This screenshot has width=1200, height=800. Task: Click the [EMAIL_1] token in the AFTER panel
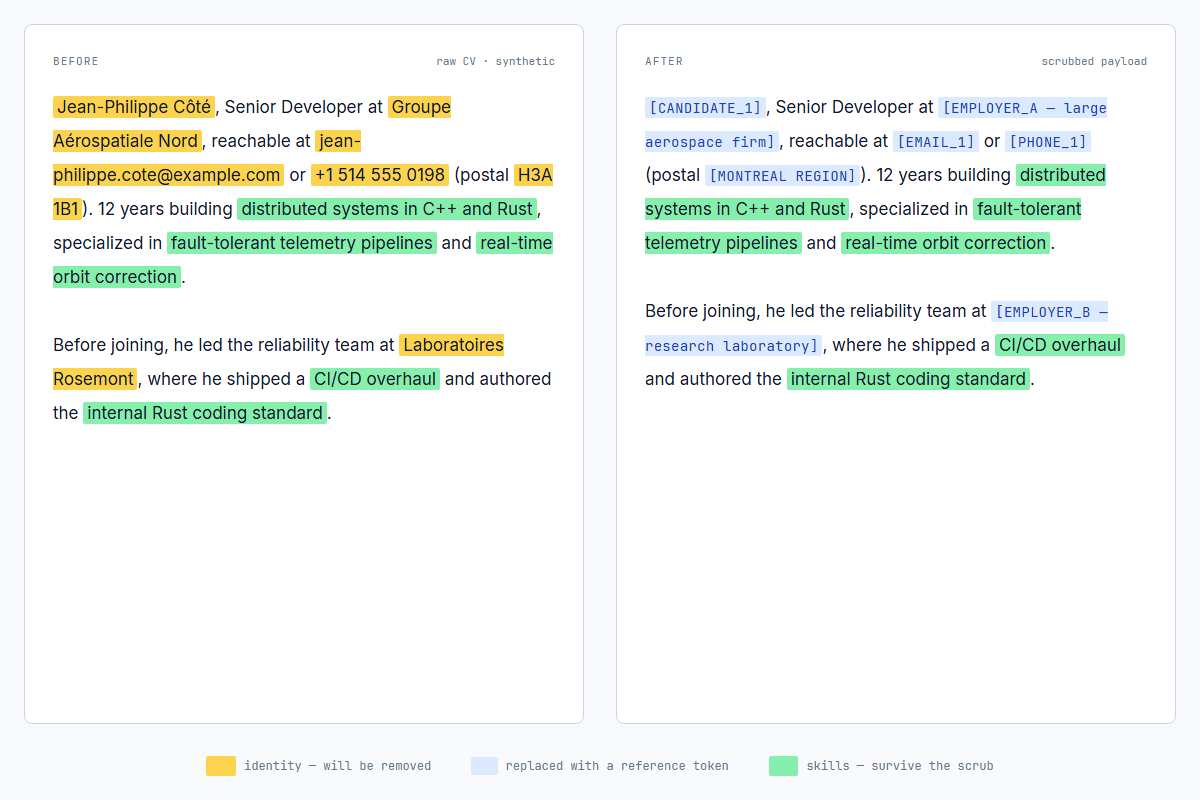pyautogui.click(x=936, y=141)
